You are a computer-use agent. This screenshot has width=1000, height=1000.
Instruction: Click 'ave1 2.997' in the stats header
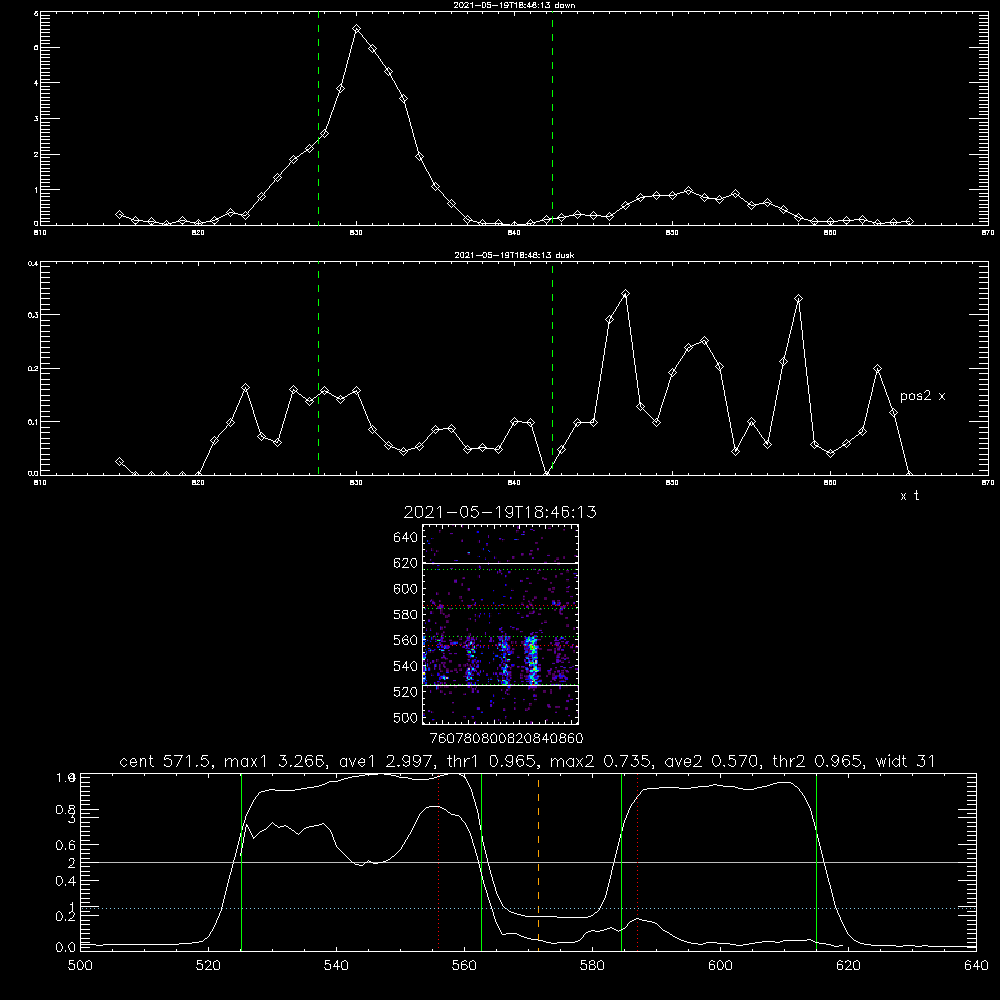(385, 761)
